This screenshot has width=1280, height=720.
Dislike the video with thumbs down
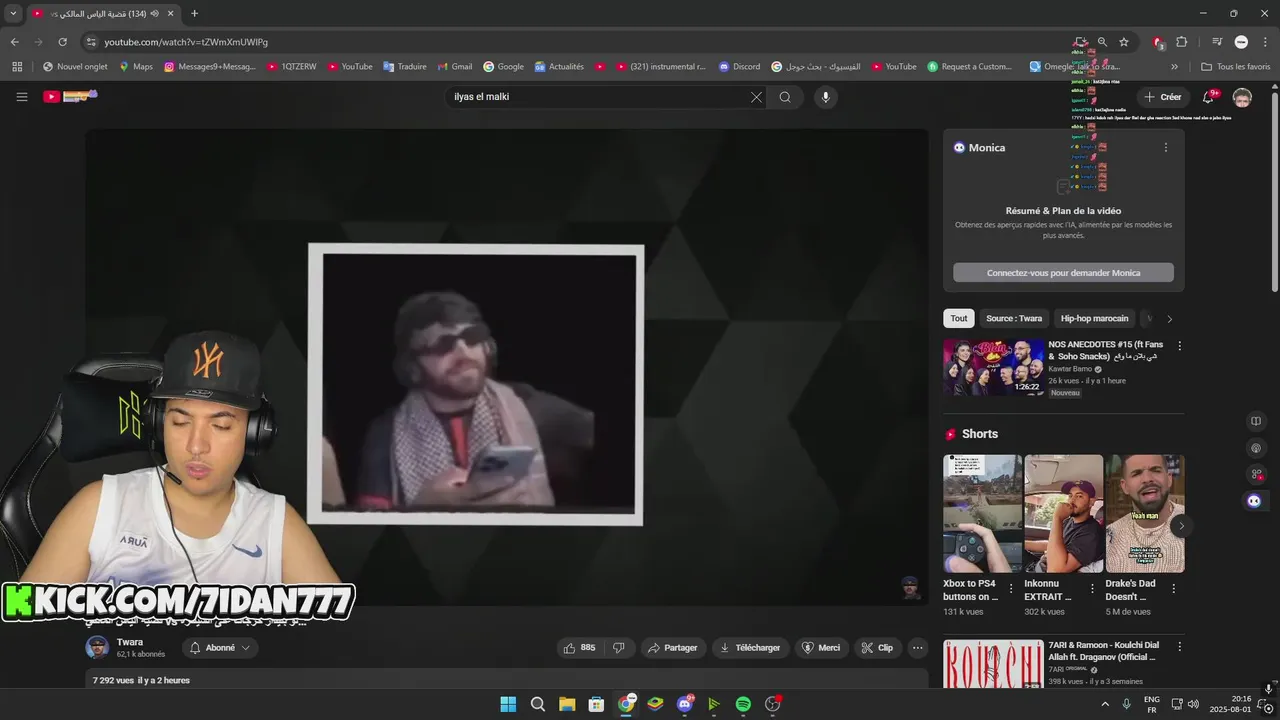[x=619, y=648]
